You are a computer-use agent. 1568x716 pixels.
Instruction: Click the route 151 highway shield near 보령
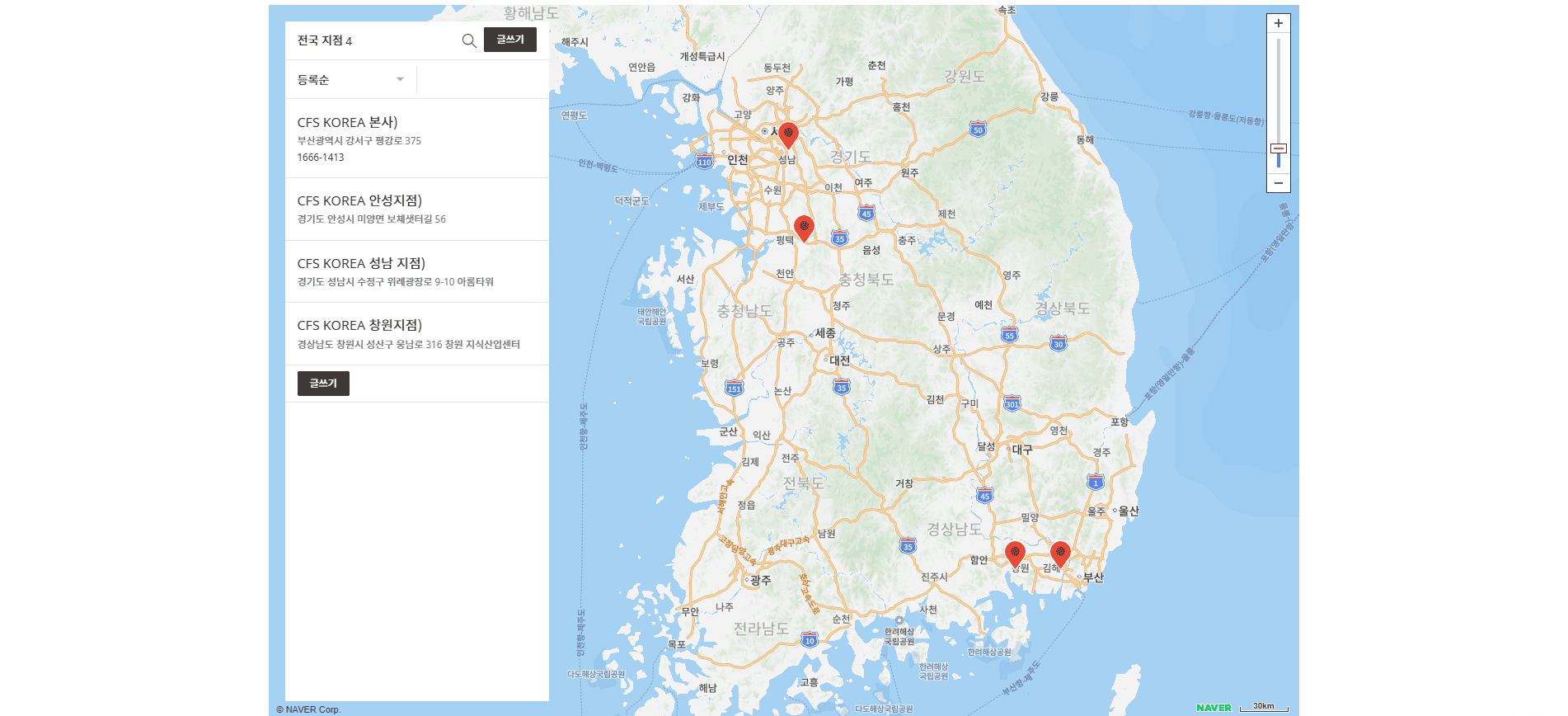pyautogui.click(x=734, y=389)
